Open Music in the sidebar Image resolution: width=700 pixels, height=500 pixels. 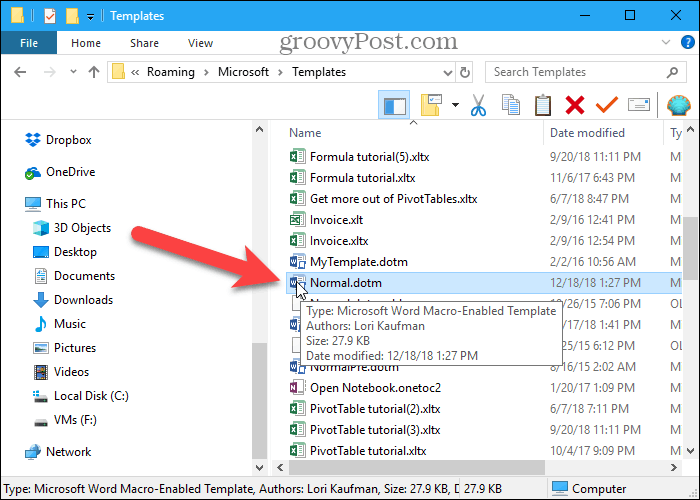click(x=60, y=324)
